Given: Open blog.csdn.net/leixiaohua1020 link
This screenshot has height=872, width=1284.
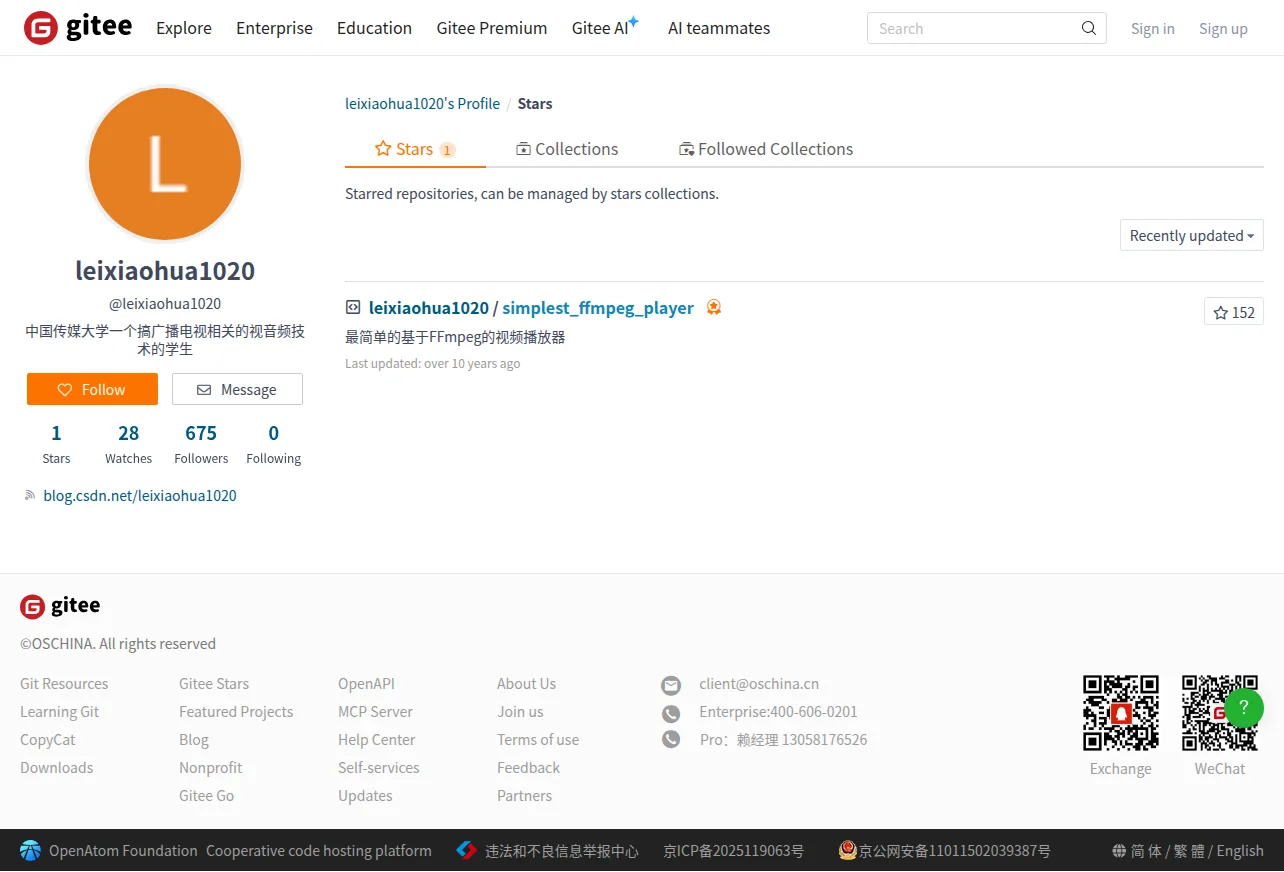Looking at the screenshot, I should tap(140, 496).
